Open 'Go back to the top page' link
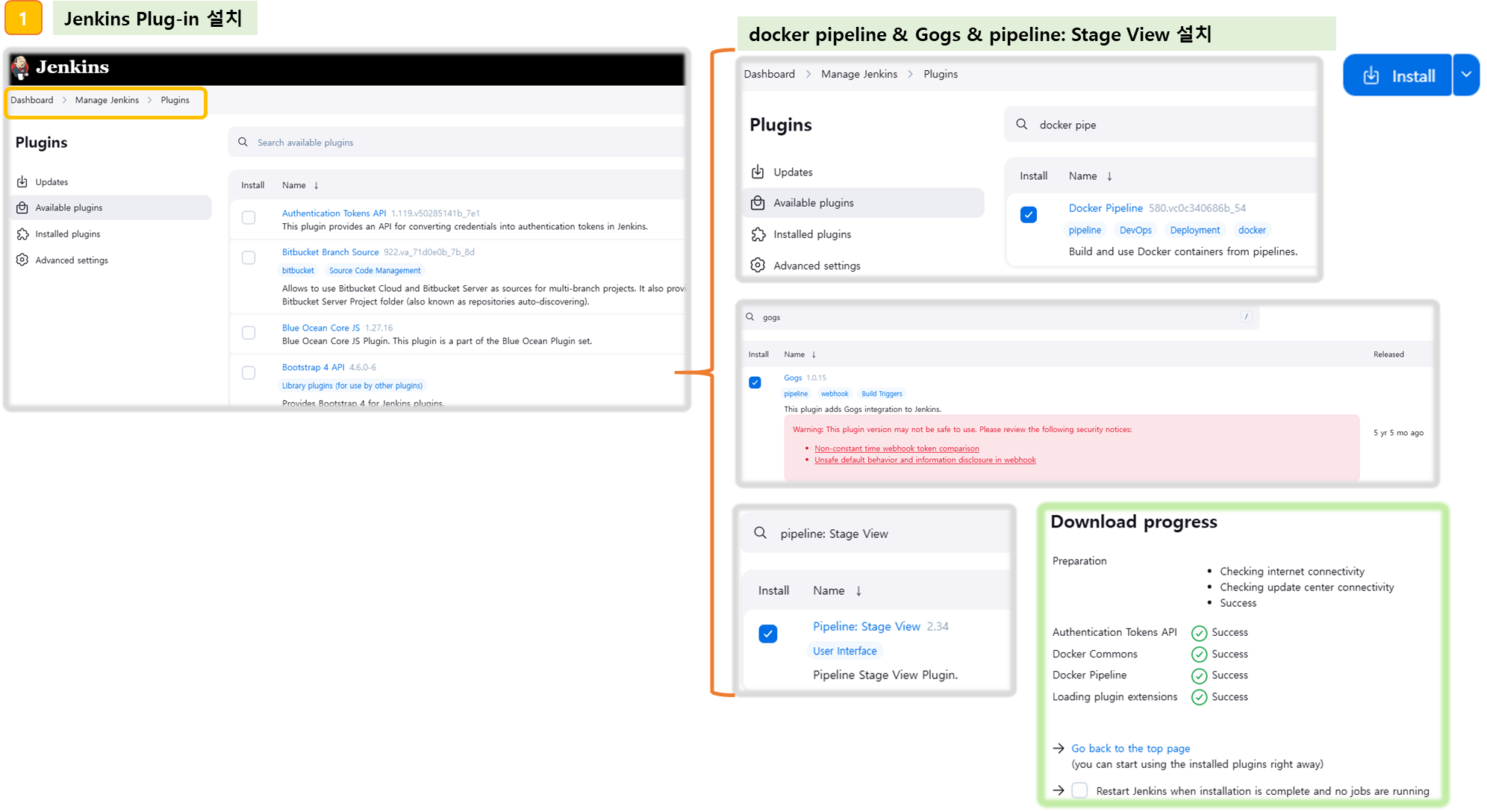Image resolution: width=1487 pixels, height=812 pixels. point(1130,749)
